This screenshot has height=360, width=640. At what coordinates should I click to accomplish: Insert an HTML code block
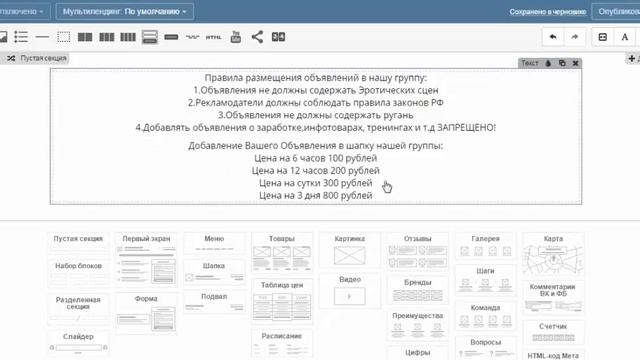[213, 37]
